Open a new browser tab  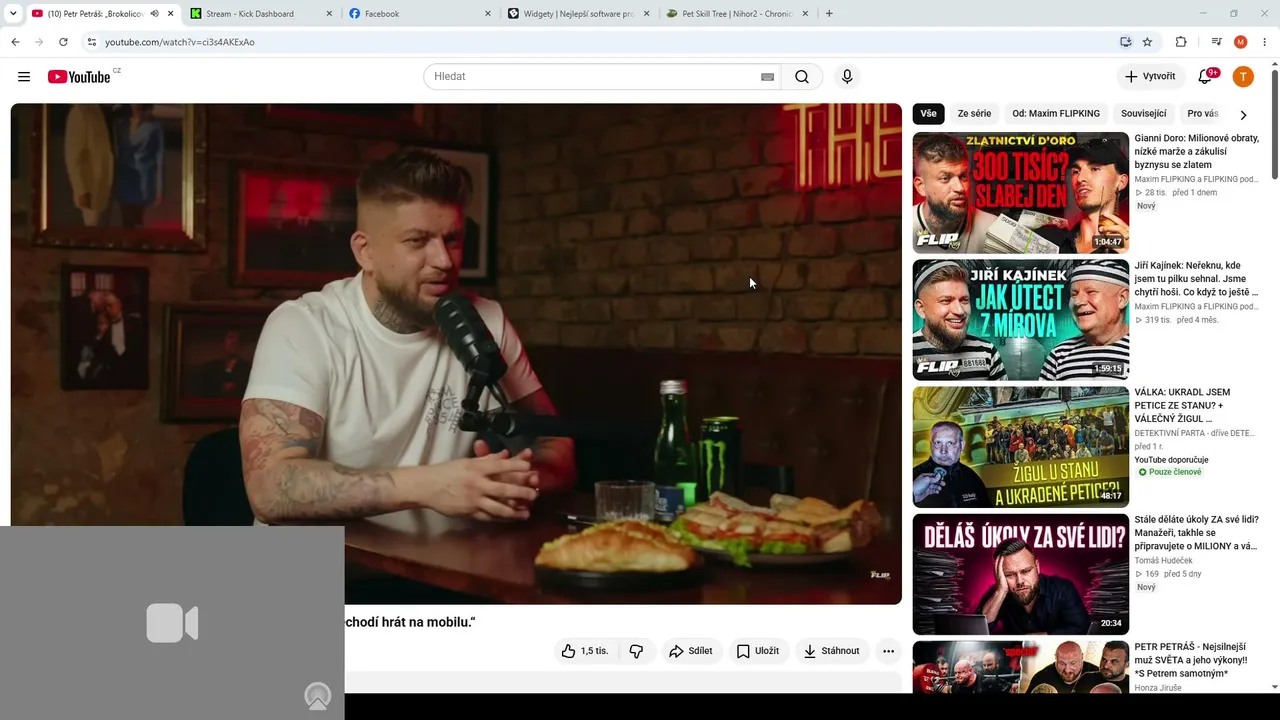pos(829,14)
